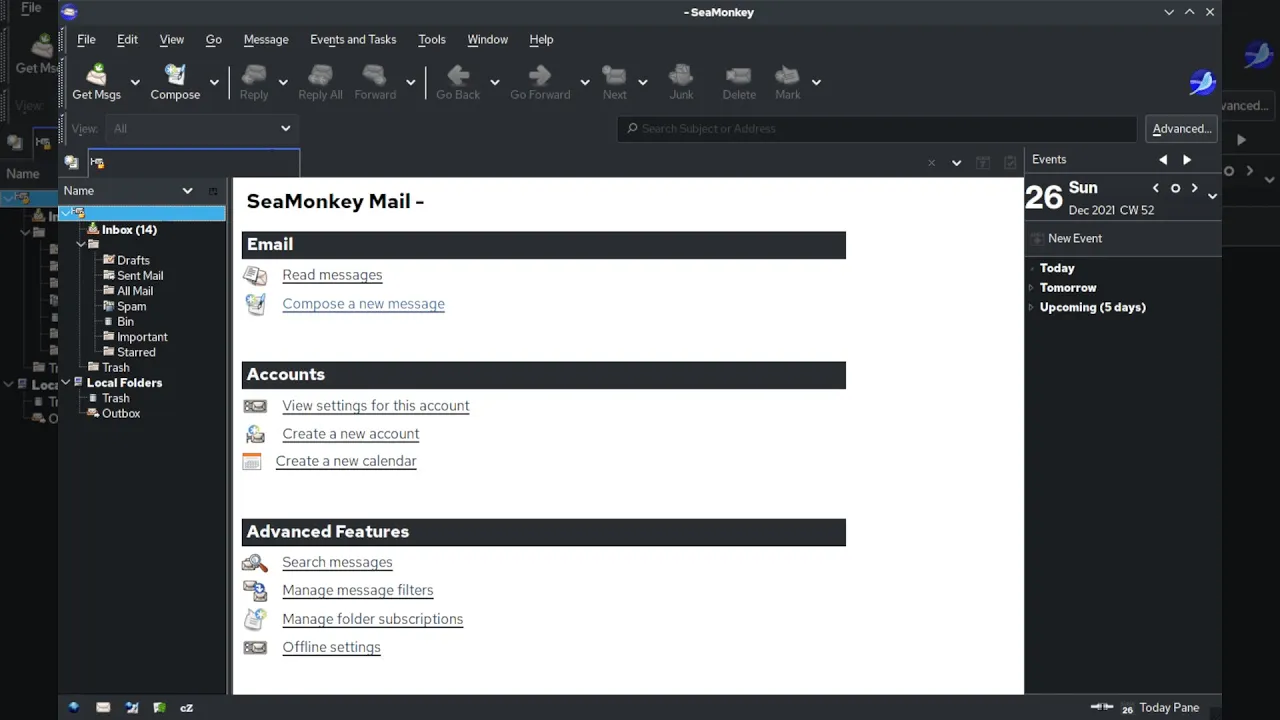Click the Advanced... search button
The width and height of the screenshot is (1280, 720).
point(1181,128)
